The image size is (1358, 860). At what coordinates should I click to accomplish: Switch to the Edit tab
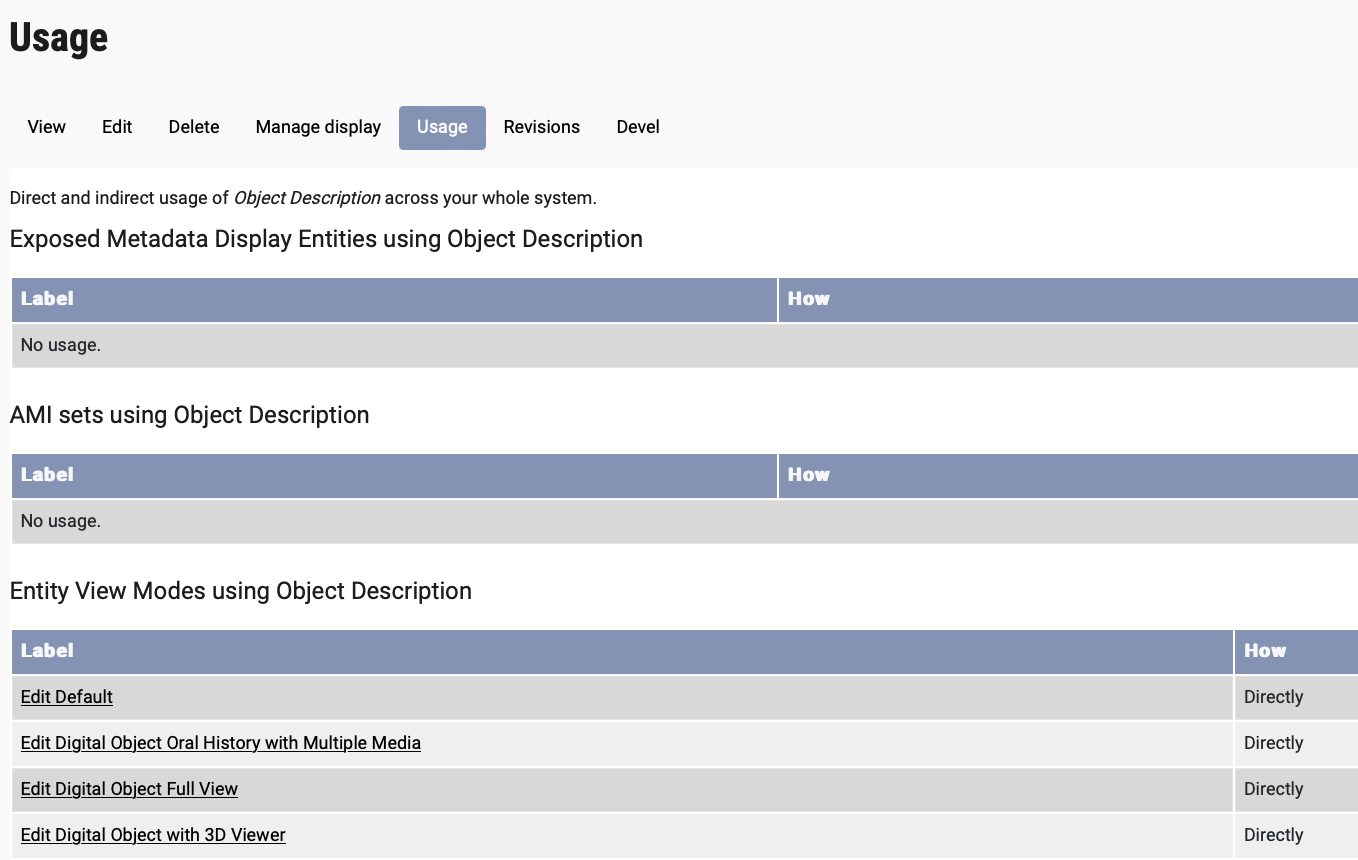coord(117,127)
